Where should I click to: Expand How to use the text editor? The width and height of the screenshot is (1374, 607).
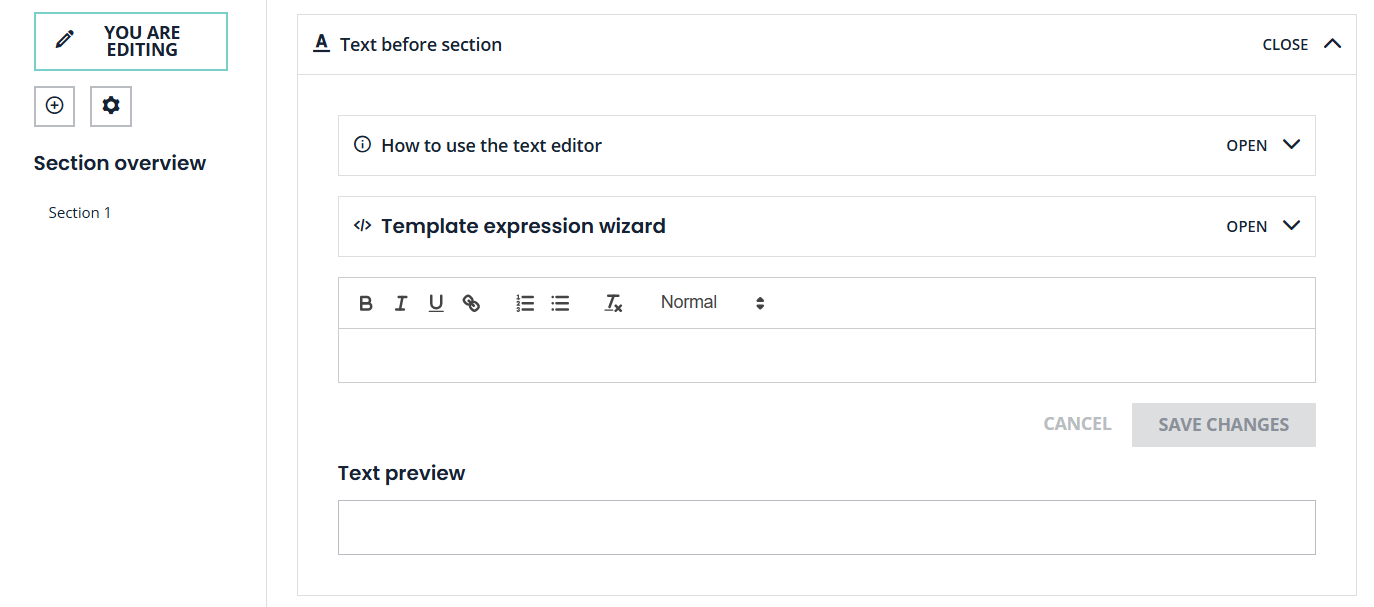[x=1263, y=145]
